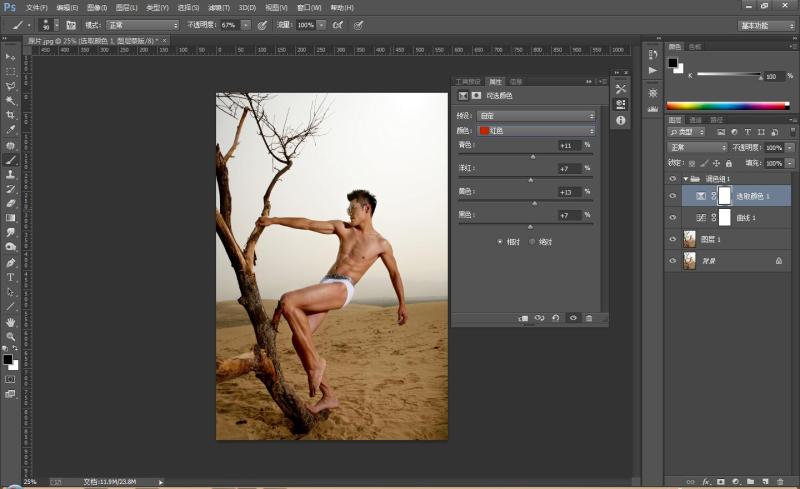Image resolution: width=800 pixels, height=489 pixels.
Task: Select the History Brush tool
Action: point(10,189)
